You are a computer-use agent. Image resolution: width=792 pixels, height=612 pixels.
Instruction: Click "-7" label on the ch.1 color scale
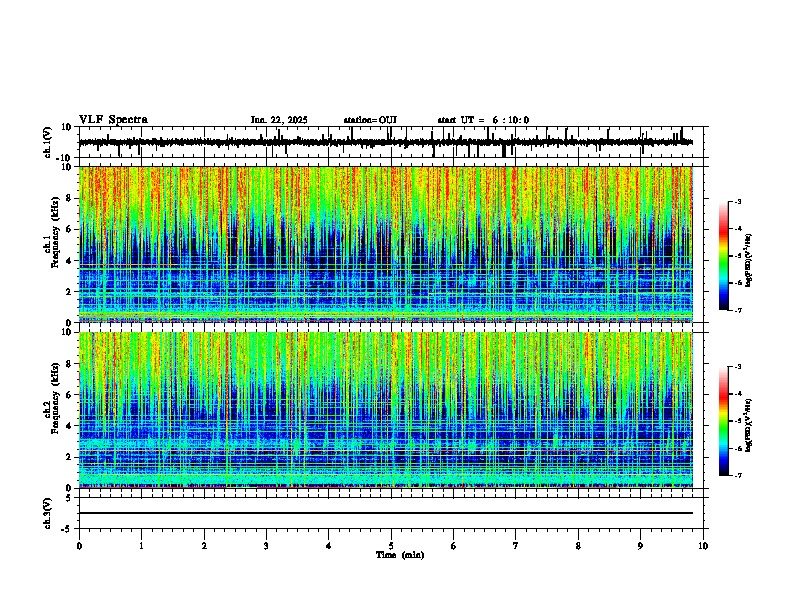coord(738,310)
